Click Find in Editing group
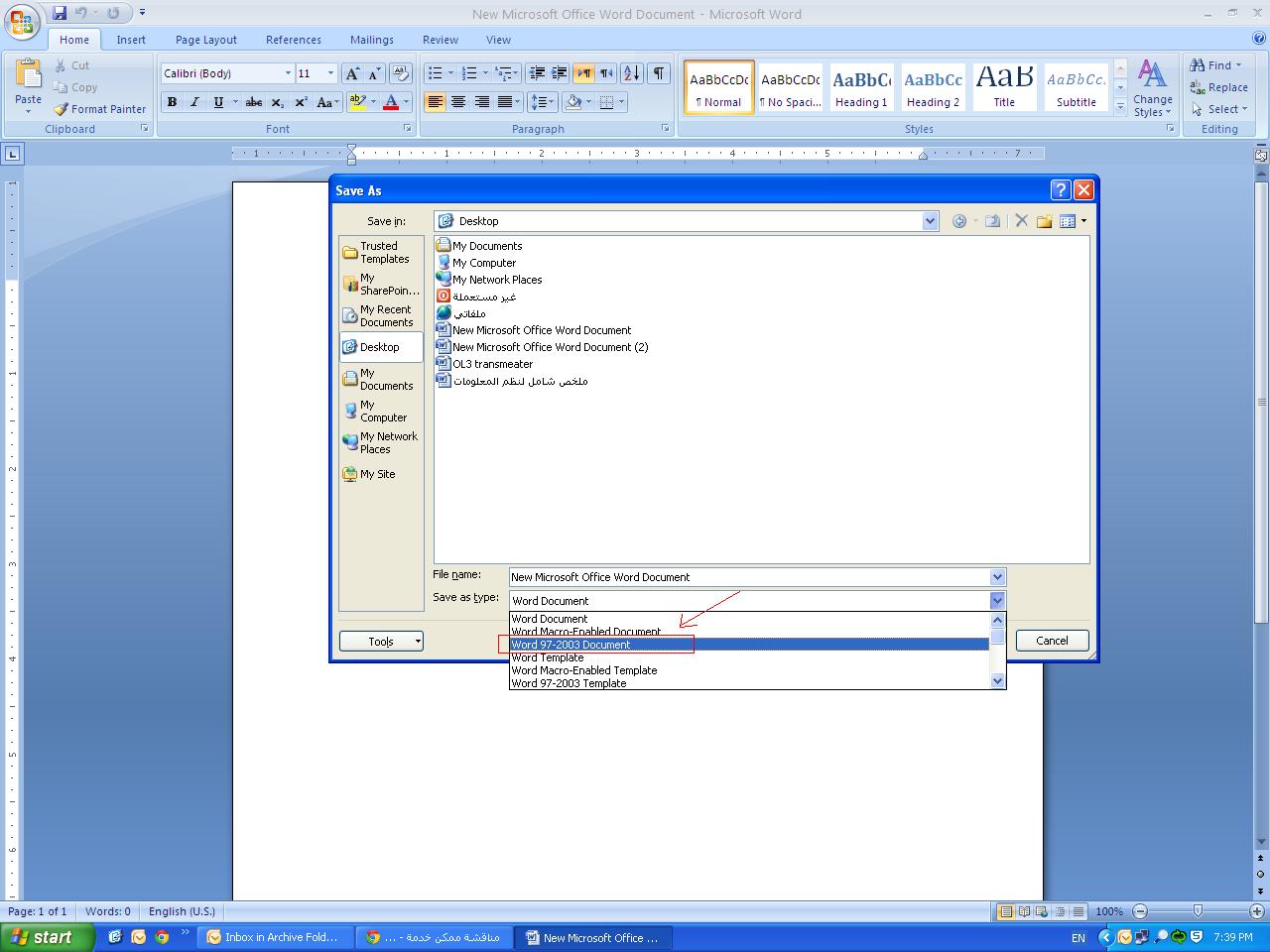 tap(1216, 65)
